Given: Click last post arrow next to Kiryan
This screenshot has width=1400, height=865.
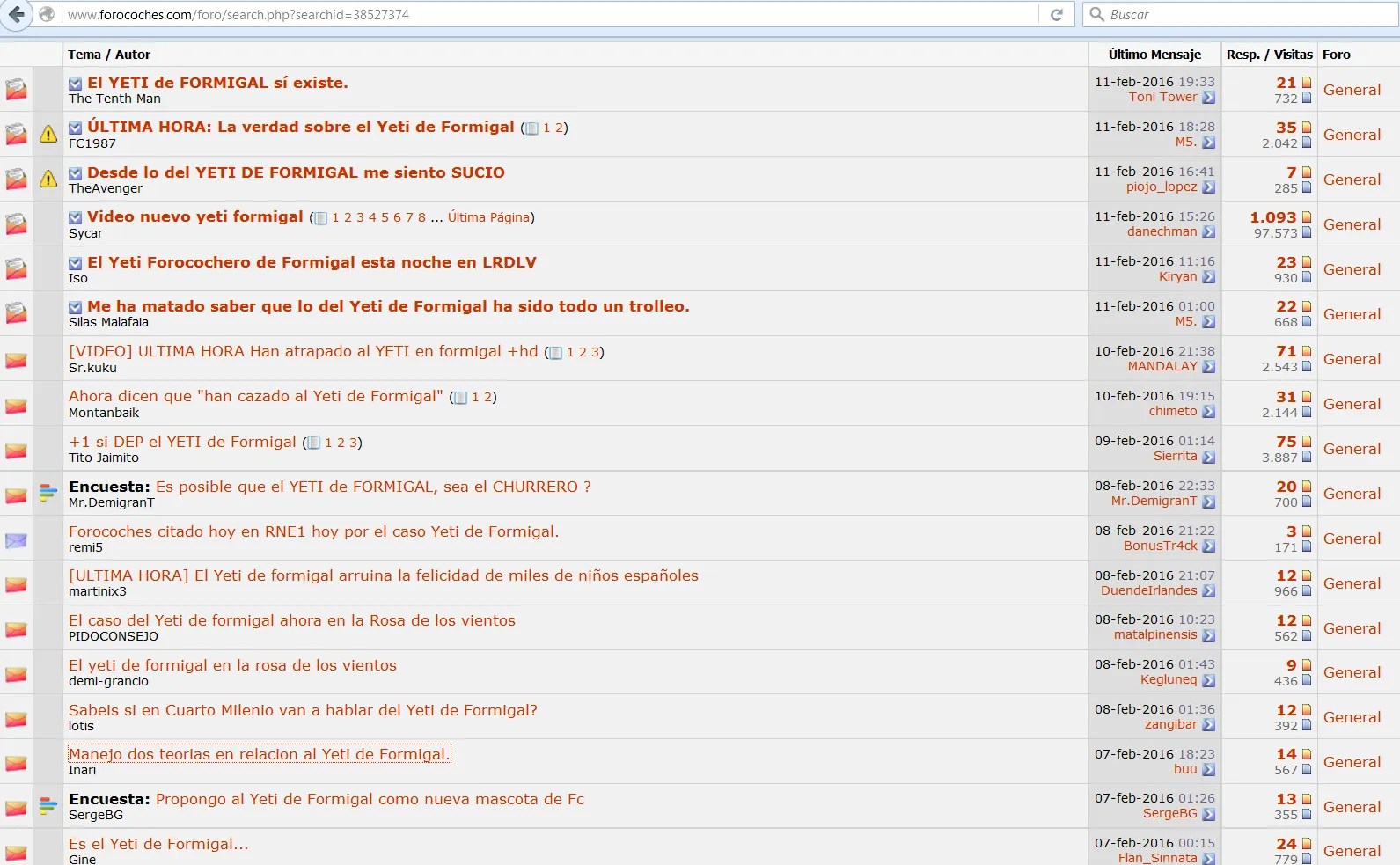Looking at the screenshot, I should (x=1209, y=277).
